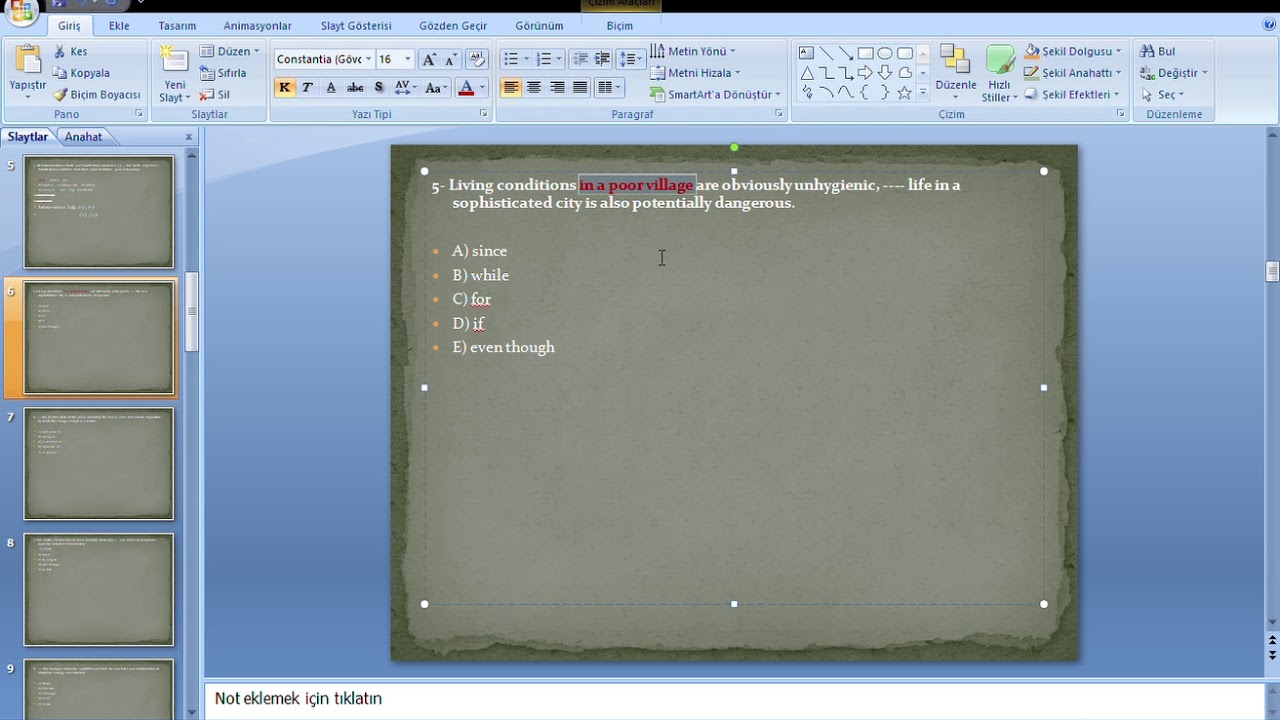Click the Bul find binoculars icon
Screen dimensions: 1280x720
click(1148, 51)
